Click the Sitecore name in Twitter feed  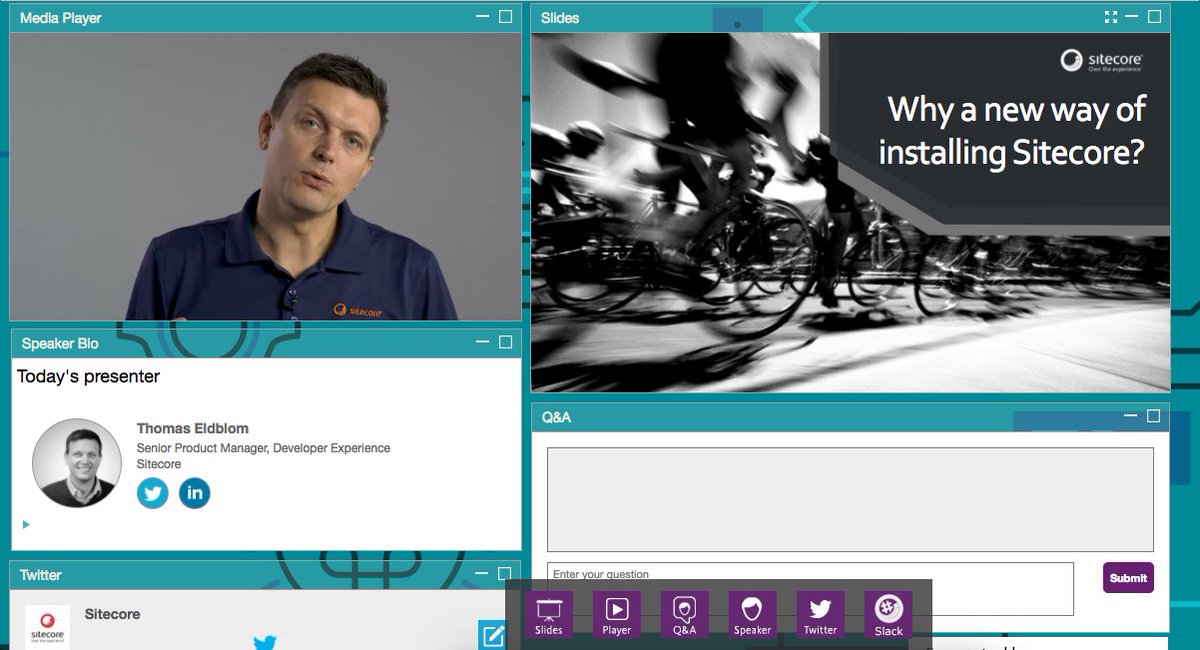(x=111, y=614)
